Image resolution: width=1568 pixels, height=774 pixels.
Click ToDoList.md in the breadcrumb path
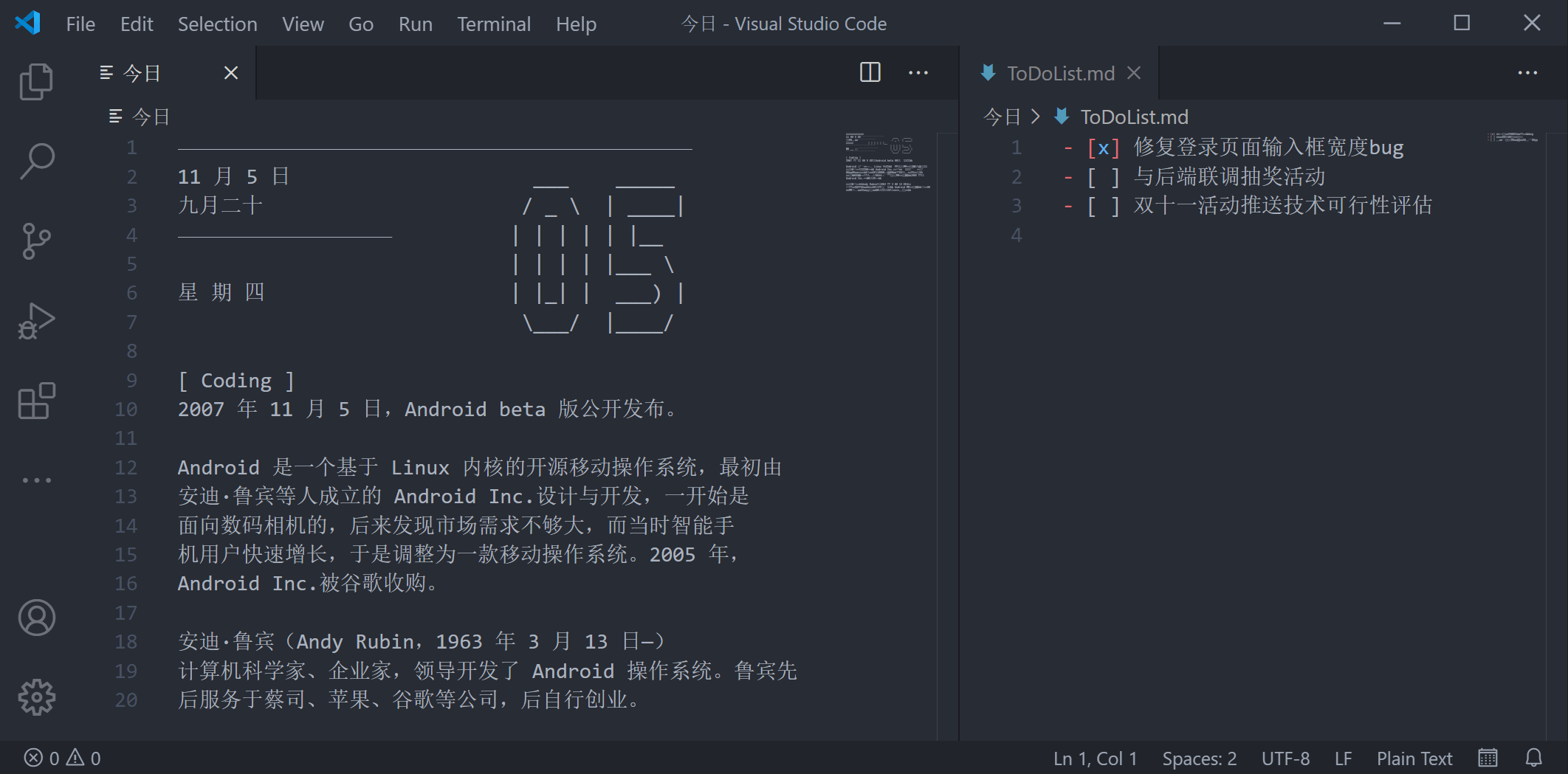(1135, 117)
